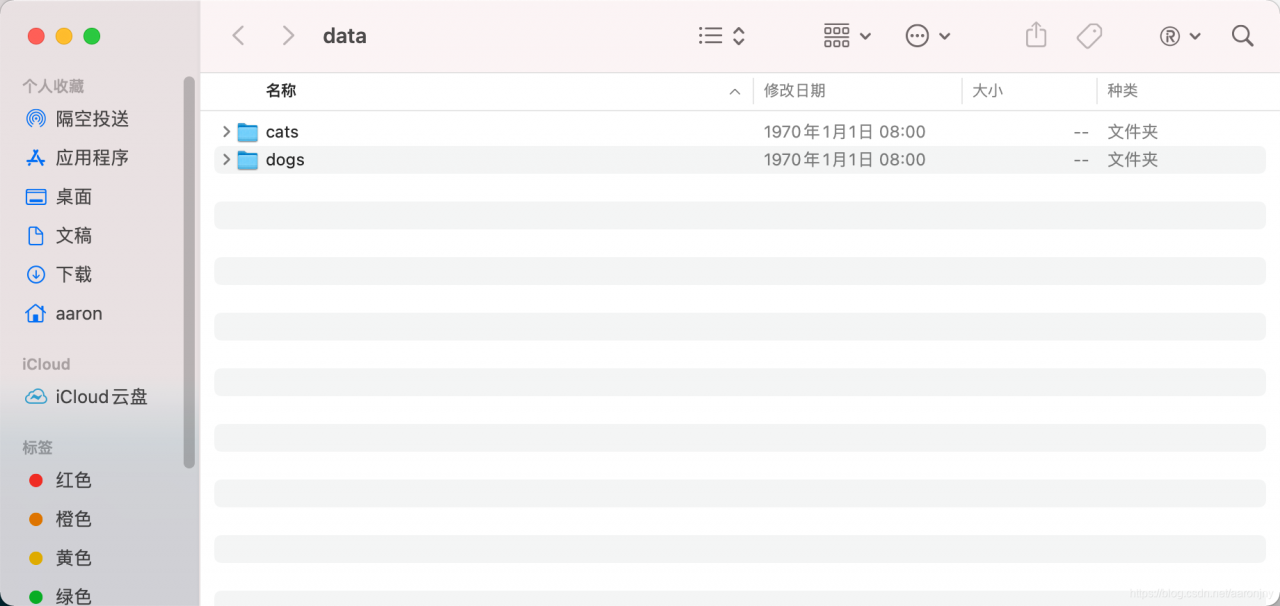Sort by the Name (名称) column header

click(x=281, y=91)
